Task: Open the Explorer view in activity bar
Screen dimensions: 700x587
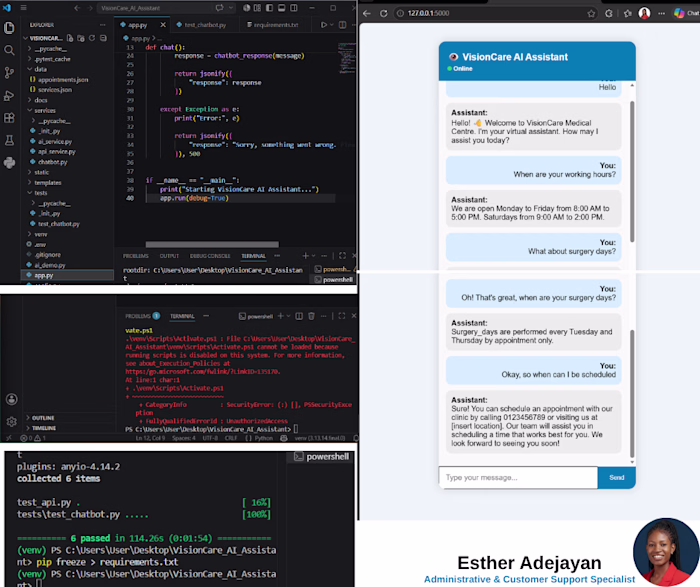Action: 9,28
